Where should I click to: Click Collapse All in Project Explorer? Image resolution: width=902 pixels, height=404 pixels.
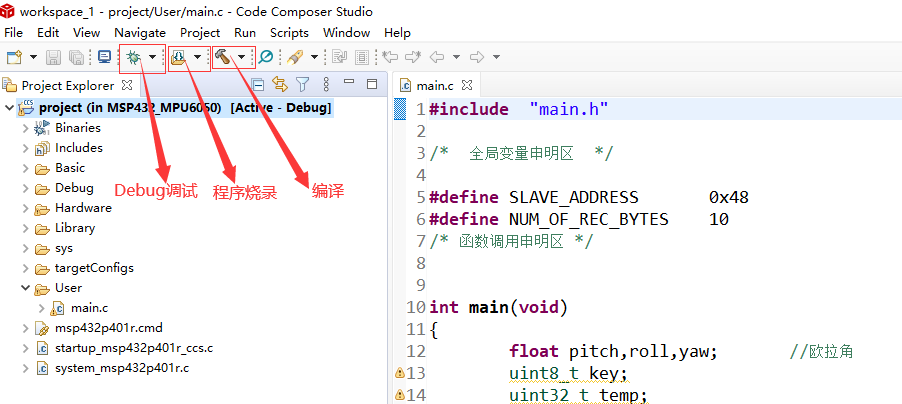[x=258, y=85]
